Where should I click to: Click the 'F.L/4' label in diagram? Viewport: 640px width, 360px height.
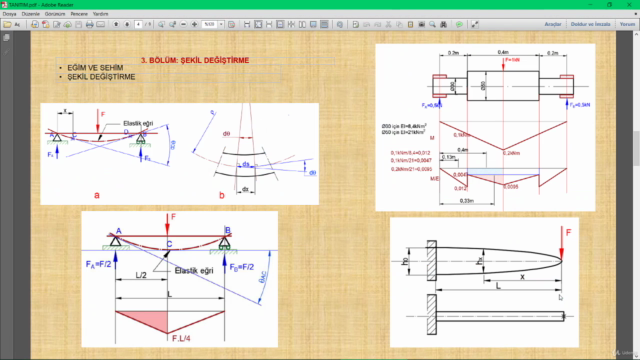pos(181,338)
